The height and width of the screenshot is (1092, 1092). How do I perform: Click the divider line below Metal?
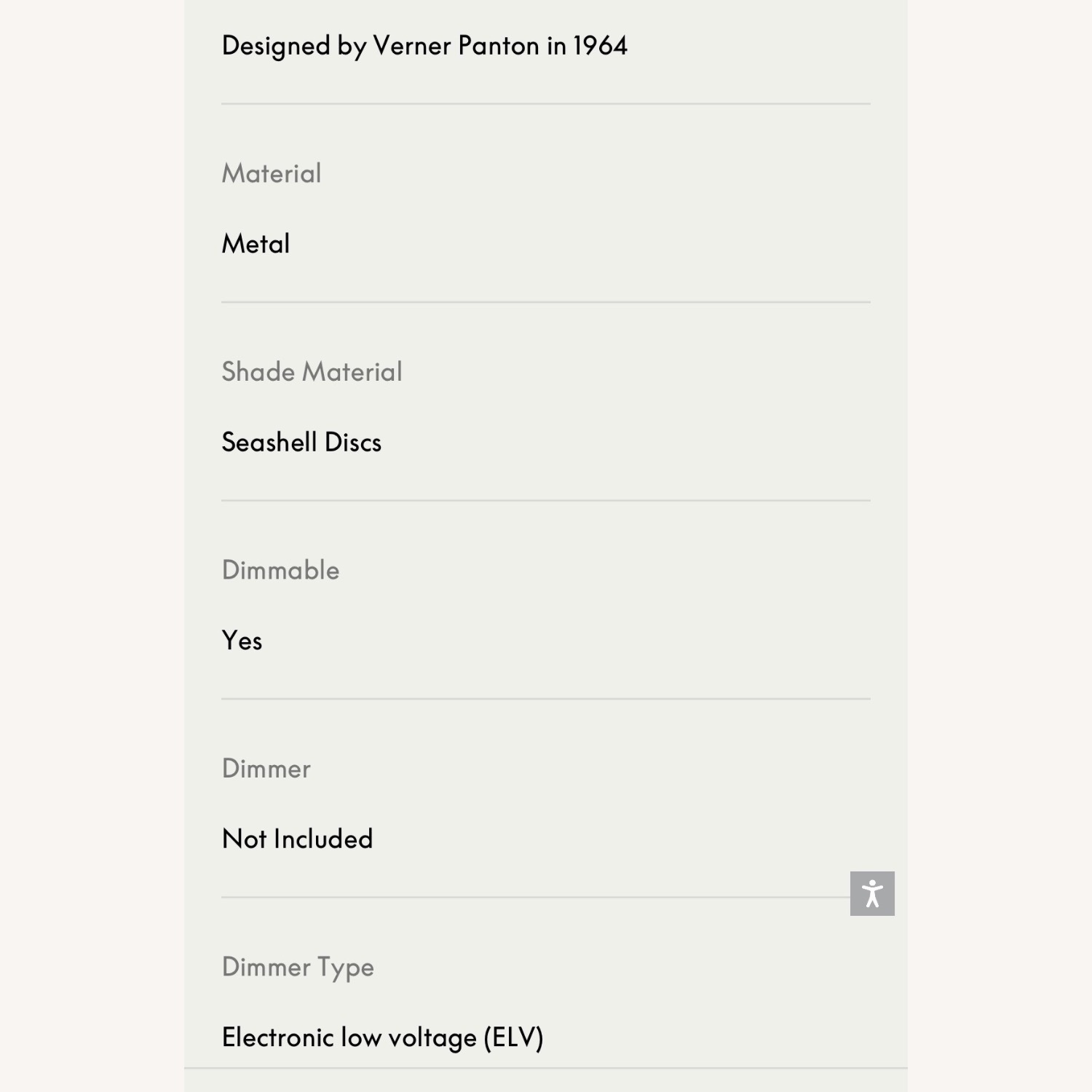tap(546, 302)
